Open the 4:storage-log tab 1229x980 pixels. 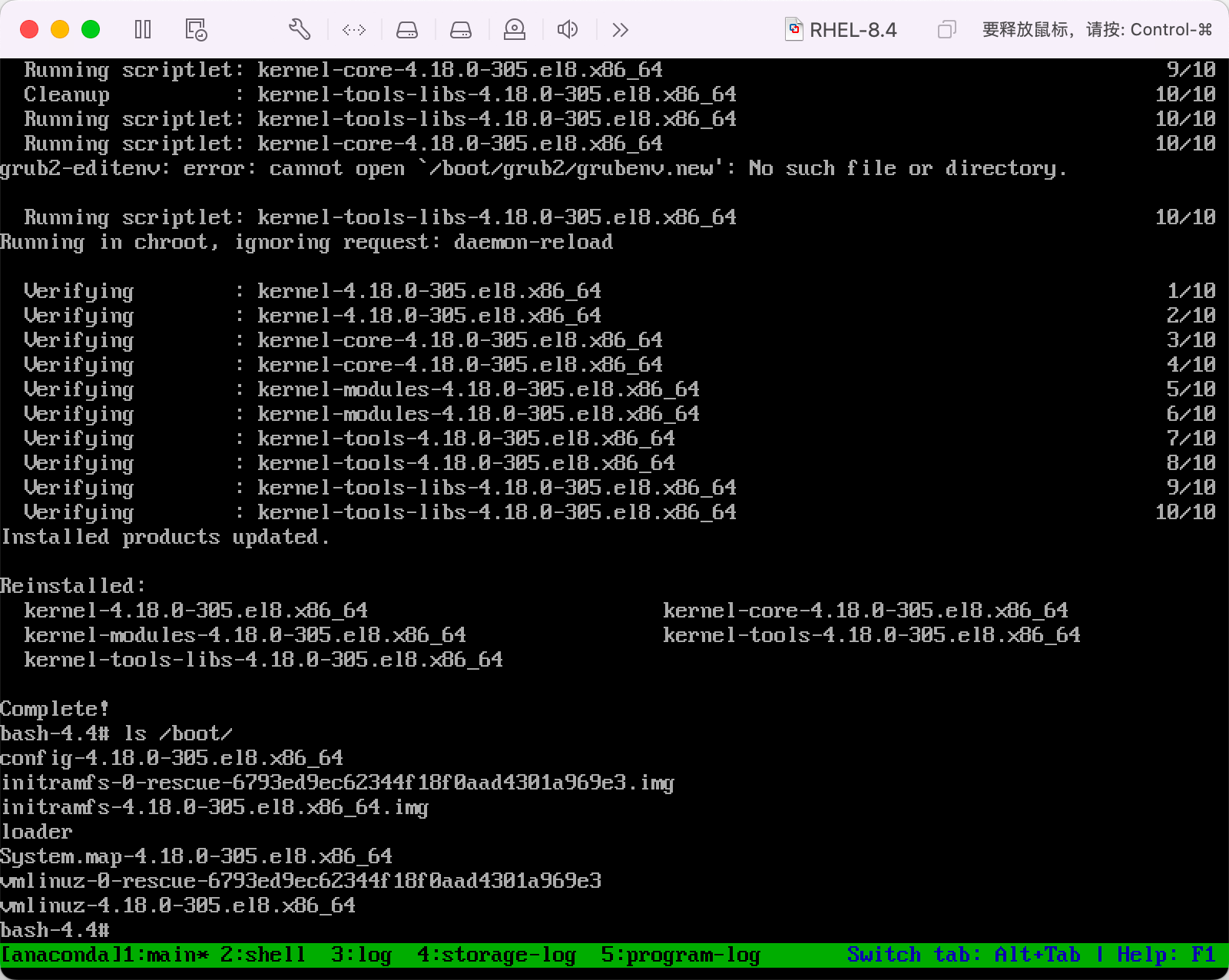pyautogui.click(x=496, y=955)
